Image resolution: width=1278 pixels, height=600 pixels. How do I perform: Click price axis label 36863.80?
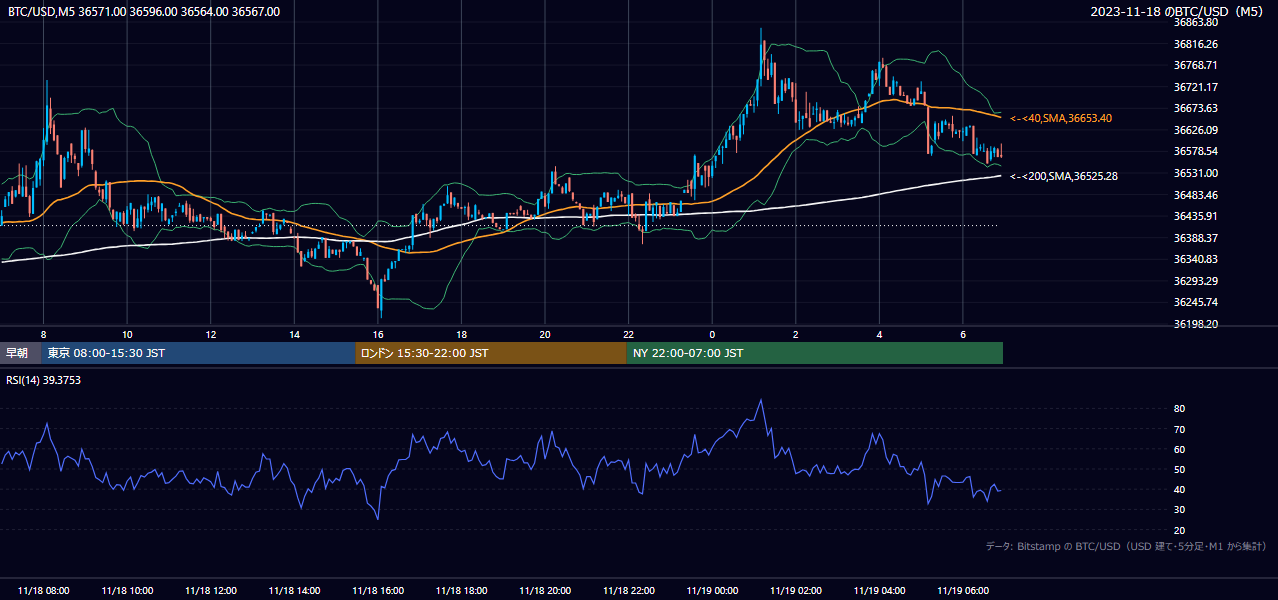pos(1196,22)
